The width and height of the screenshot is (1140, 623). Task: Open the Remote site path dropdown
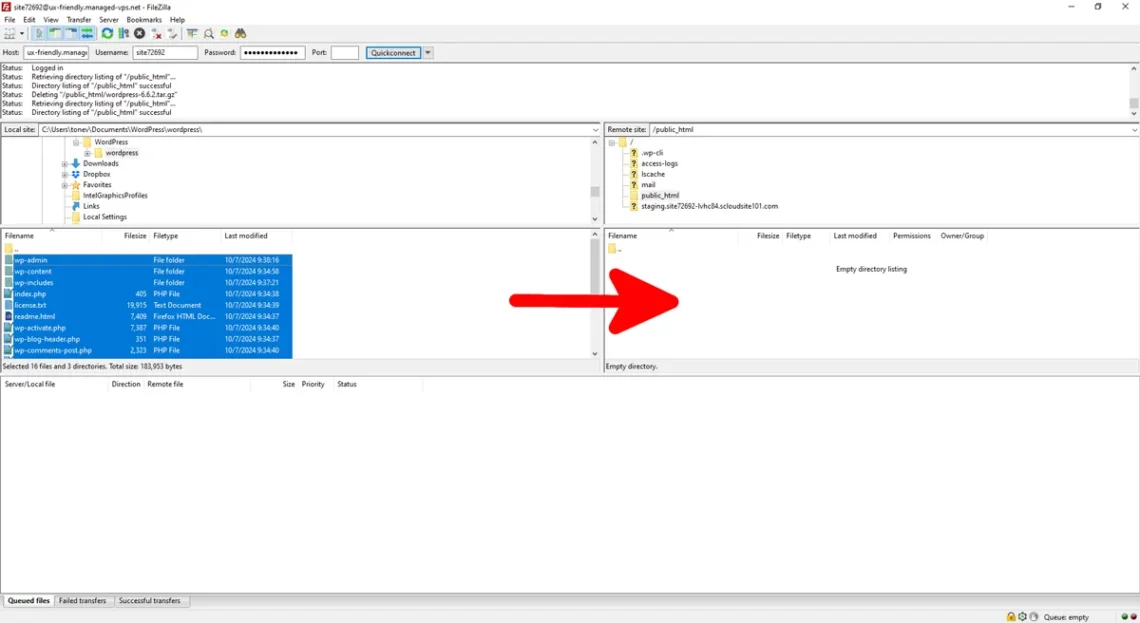[1134, 130]
